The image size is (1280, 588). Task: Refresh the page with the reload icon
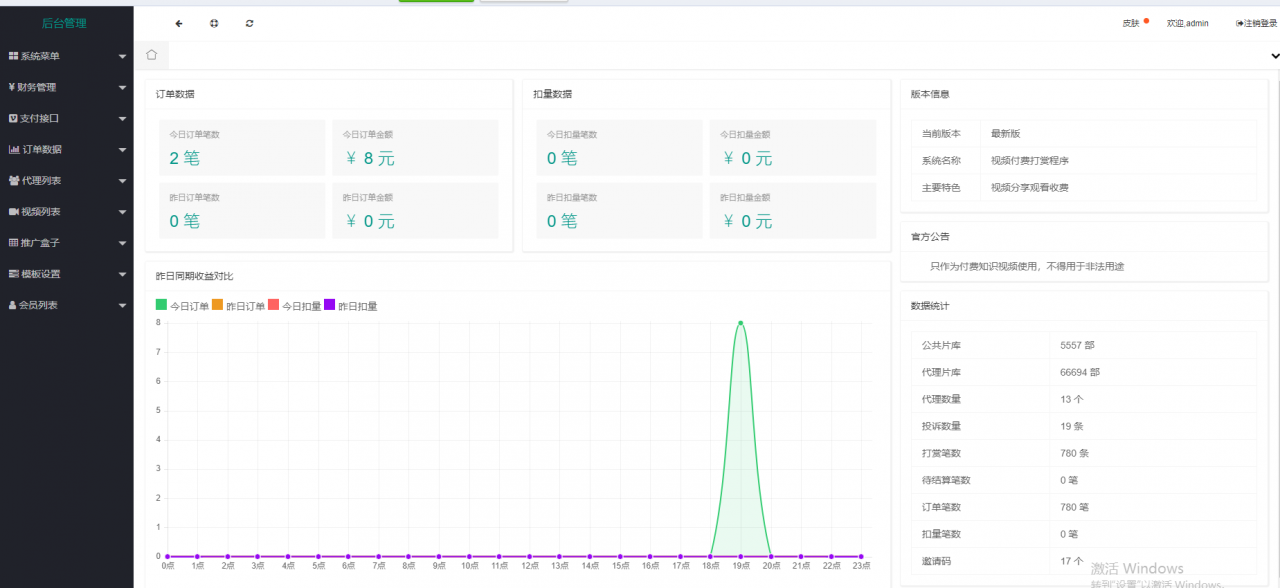(249, 23)
